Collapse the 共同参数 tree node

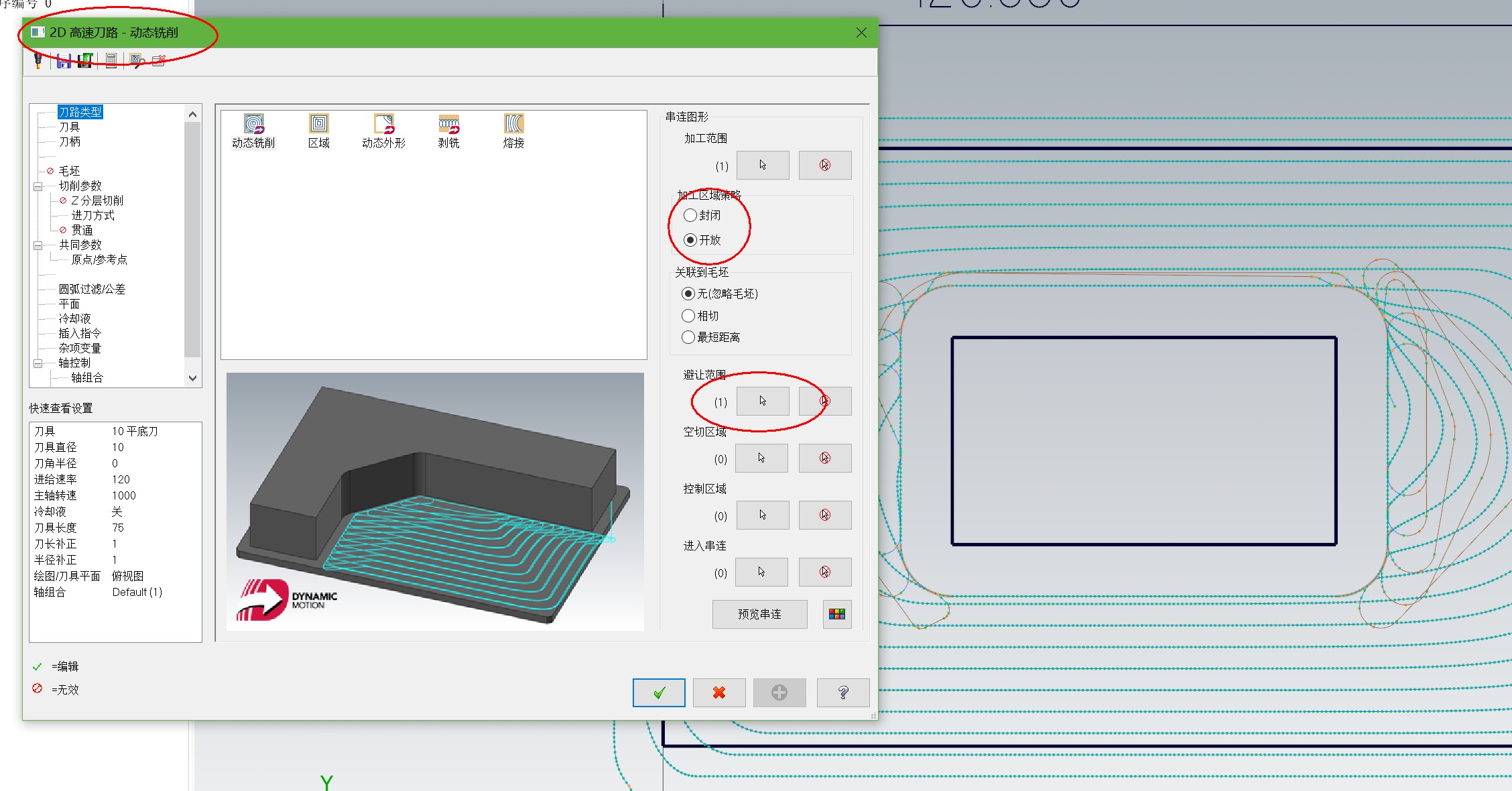tap(38, 245)
